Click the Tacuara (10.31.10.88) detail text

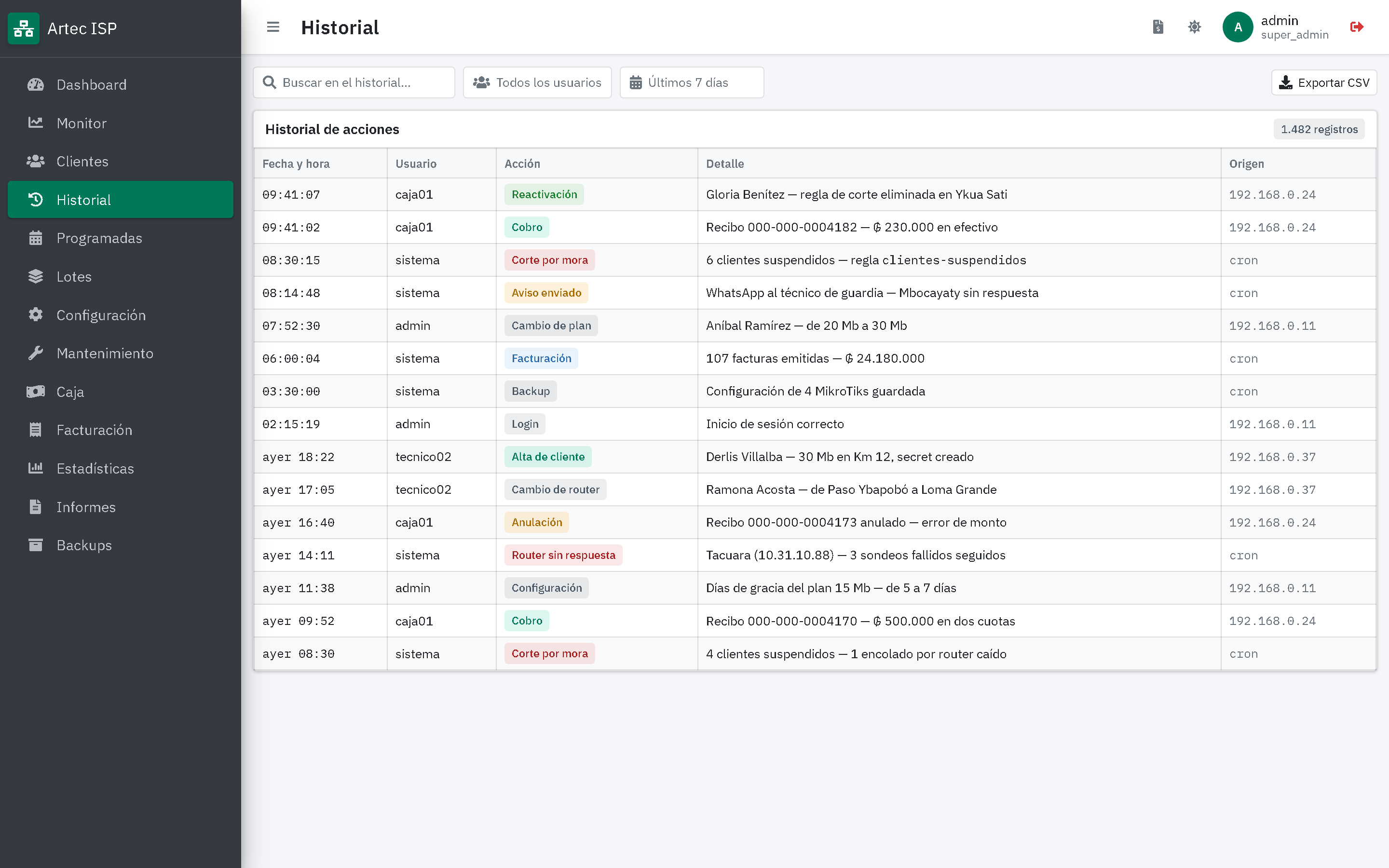855,555
